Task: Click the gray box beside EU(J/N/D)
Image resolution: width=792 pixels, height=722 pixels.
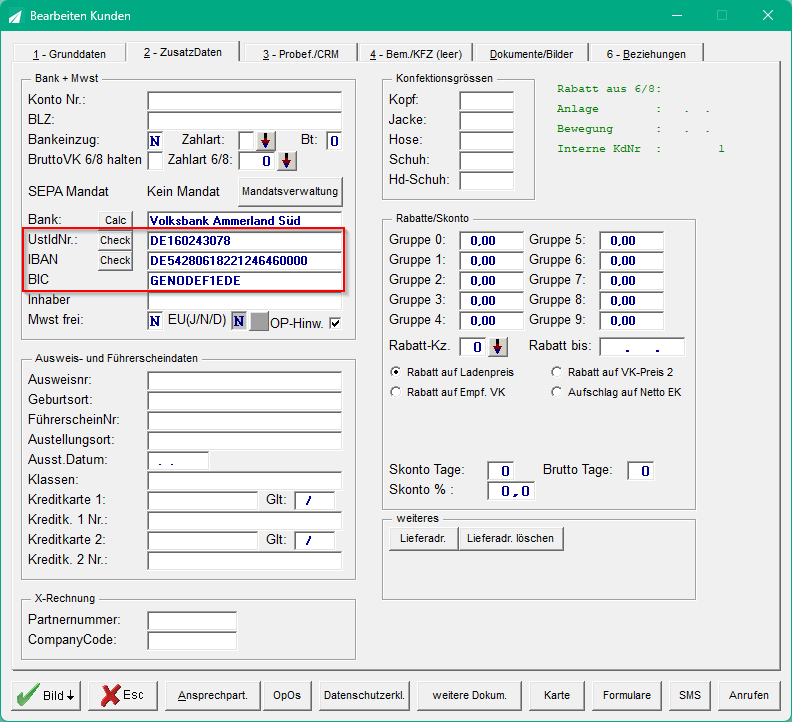Action: click(259, 321)
